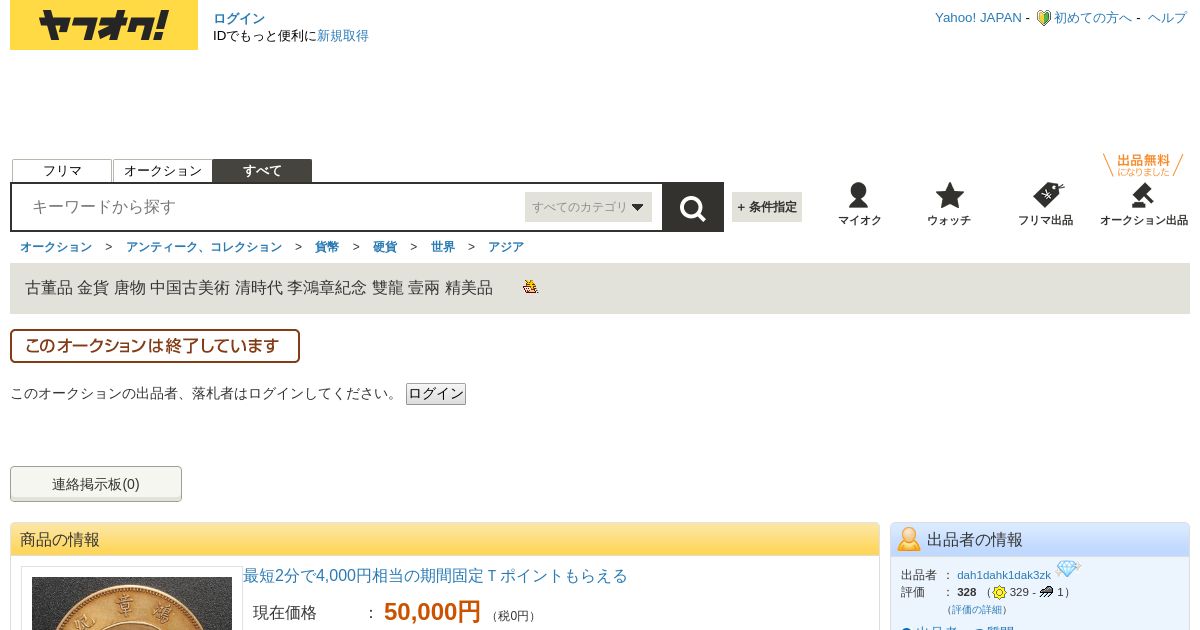Select the すべて search tab

(x=262, y=171)
